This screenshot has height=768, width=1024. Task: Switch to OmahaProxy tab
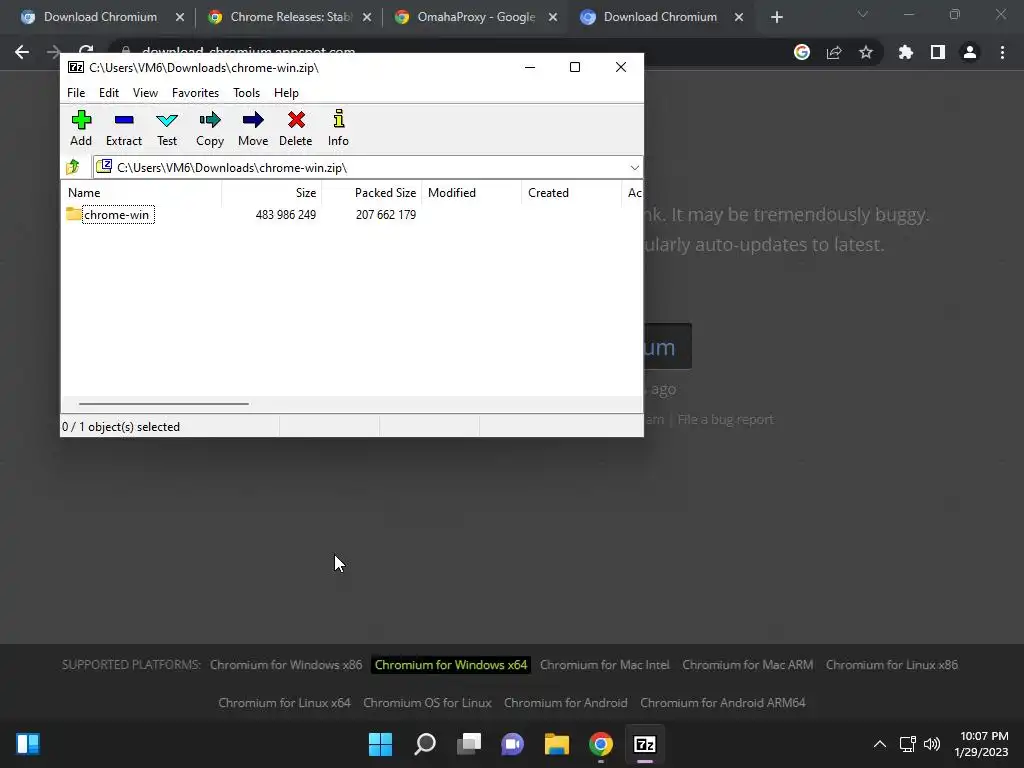tap(476, 17)
